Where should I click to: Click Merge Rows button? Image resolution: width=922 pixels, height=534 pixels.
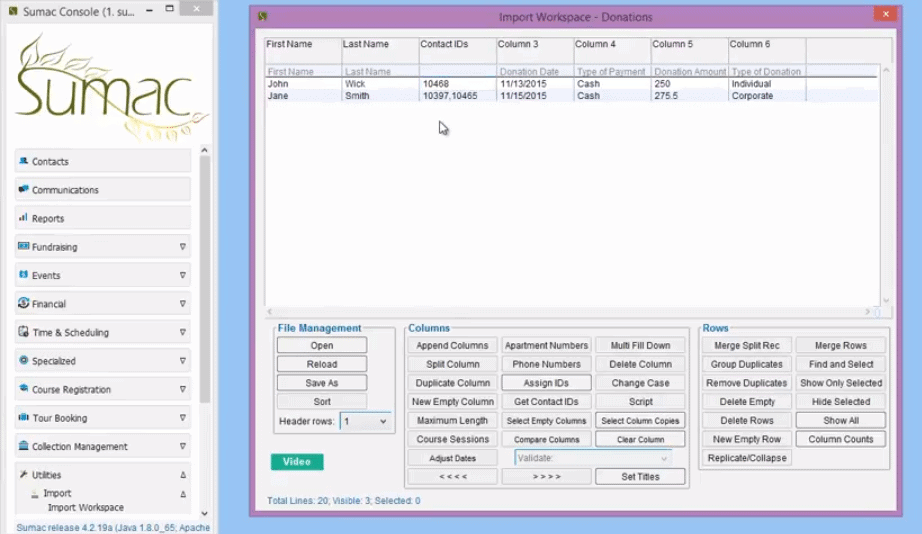tap(841, 345)
